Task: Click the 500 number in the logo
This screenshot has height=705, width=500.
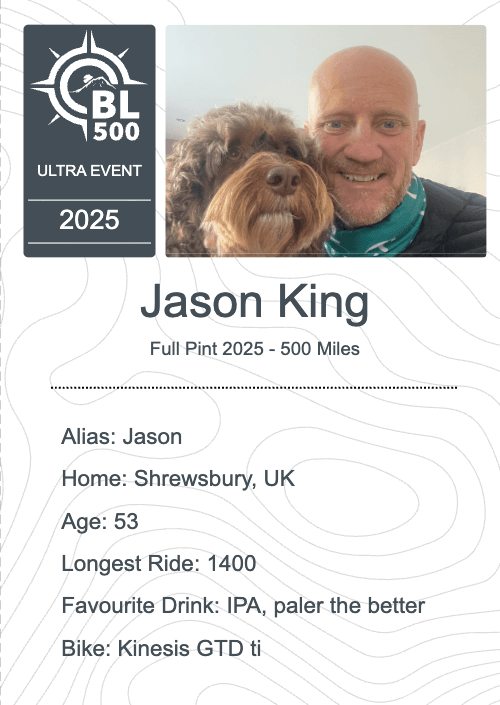Action: 116,132
